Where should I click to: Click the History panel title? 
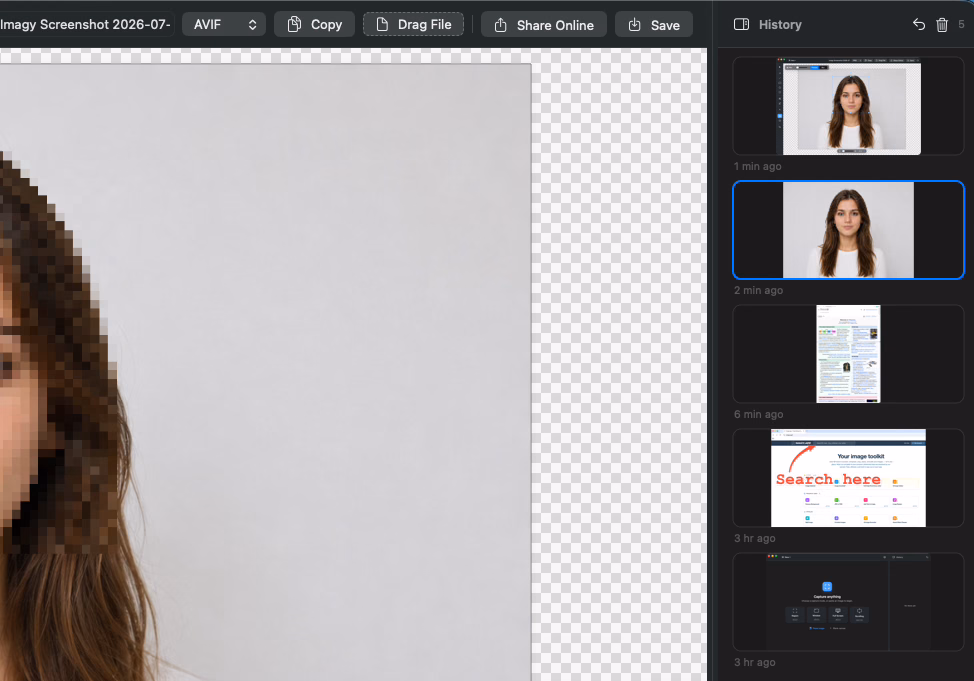pos(780,25)
